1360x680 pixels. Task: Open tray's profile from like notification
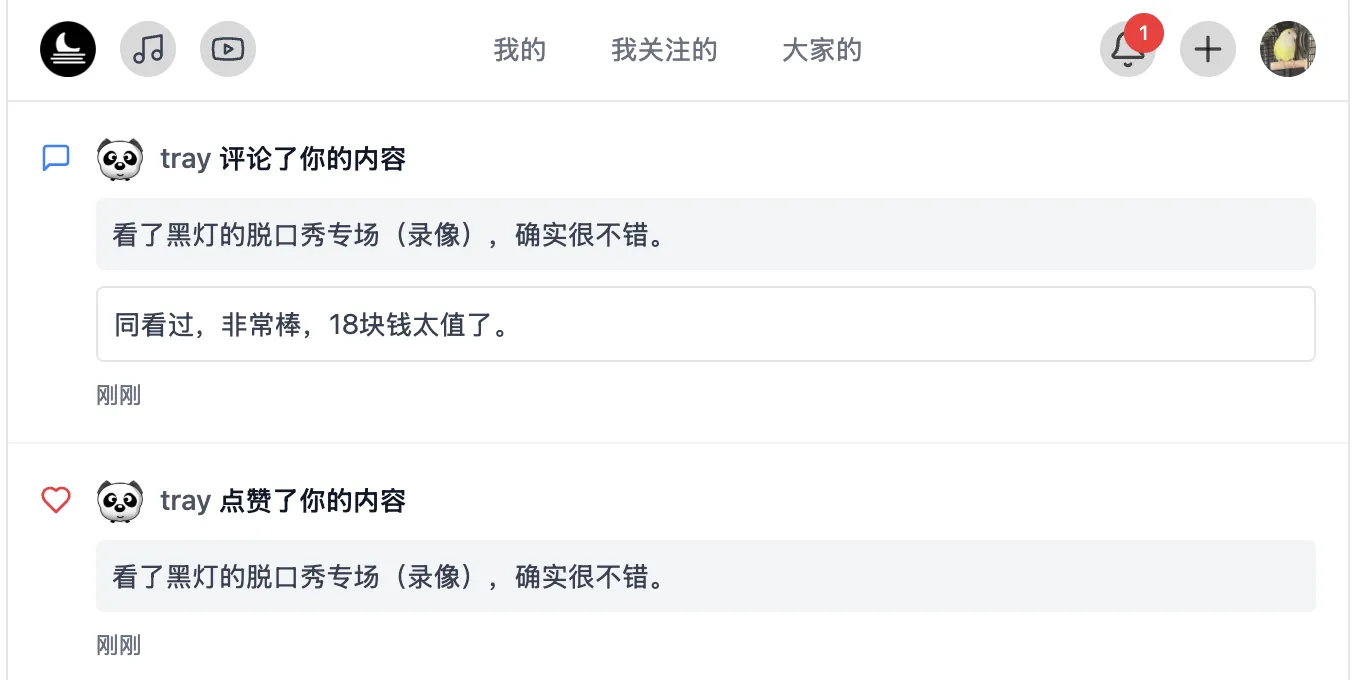coord(185,501)
